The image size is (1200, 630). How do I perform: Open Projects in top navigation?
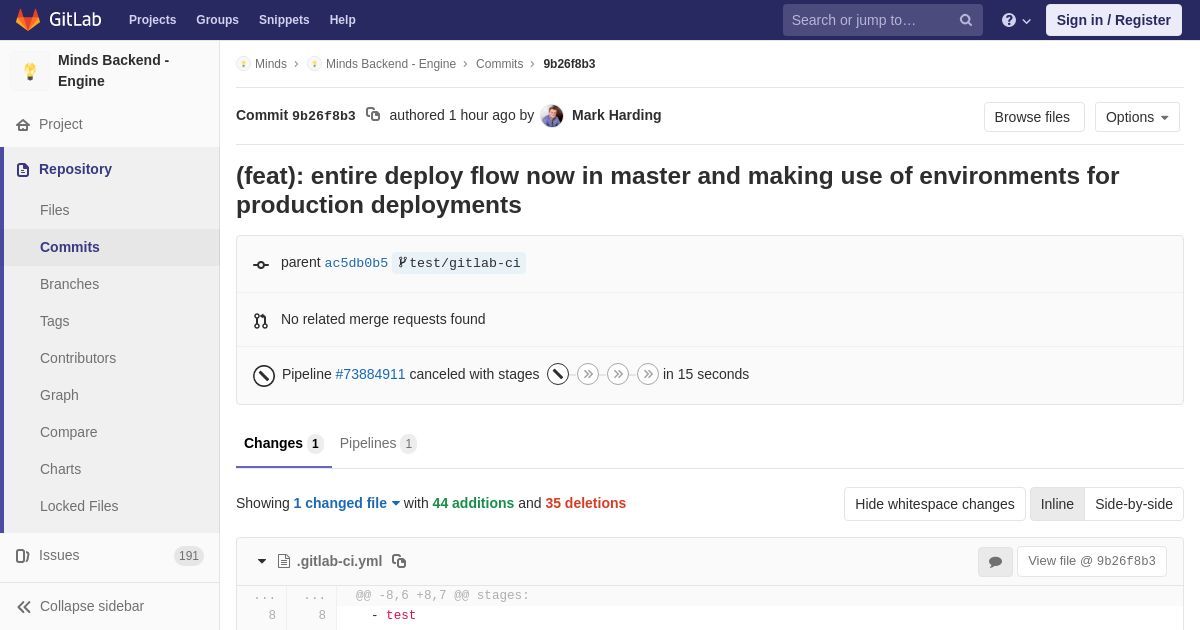pos(152,20)
